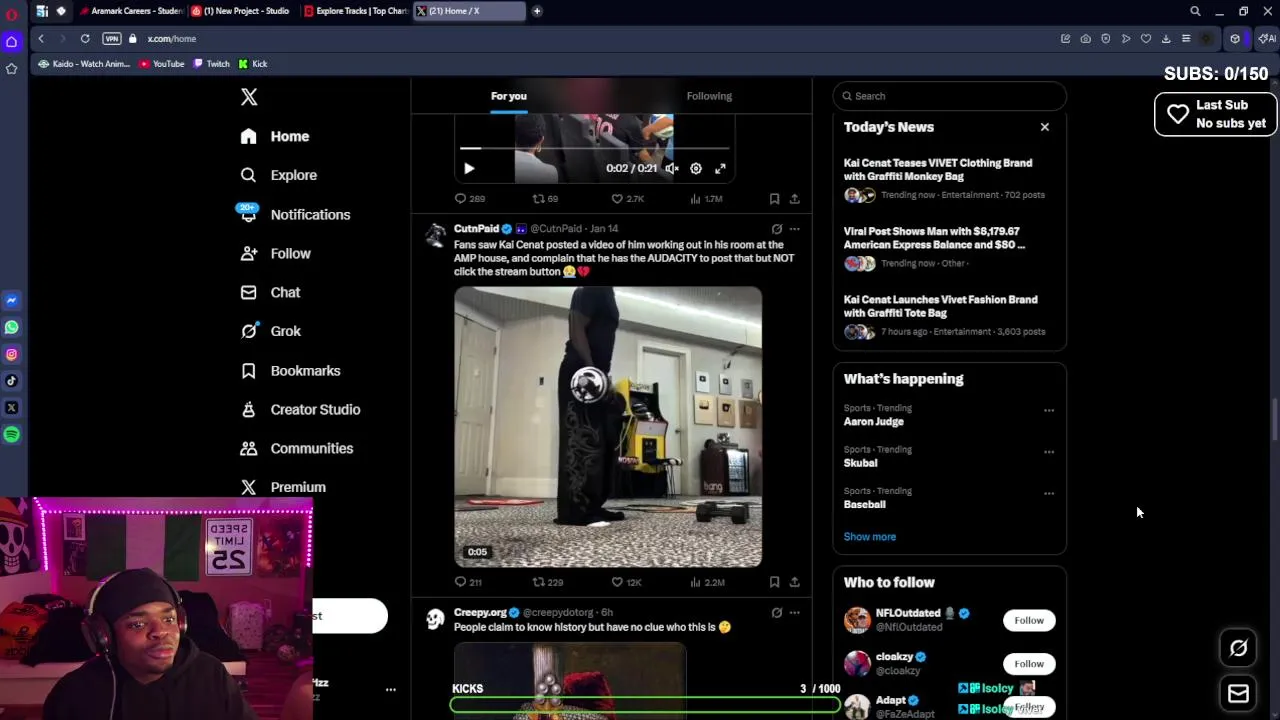Open YouTube bookmark in bookmarks bar
This screenshot has height=720, width=1280.
pos(162,64)
